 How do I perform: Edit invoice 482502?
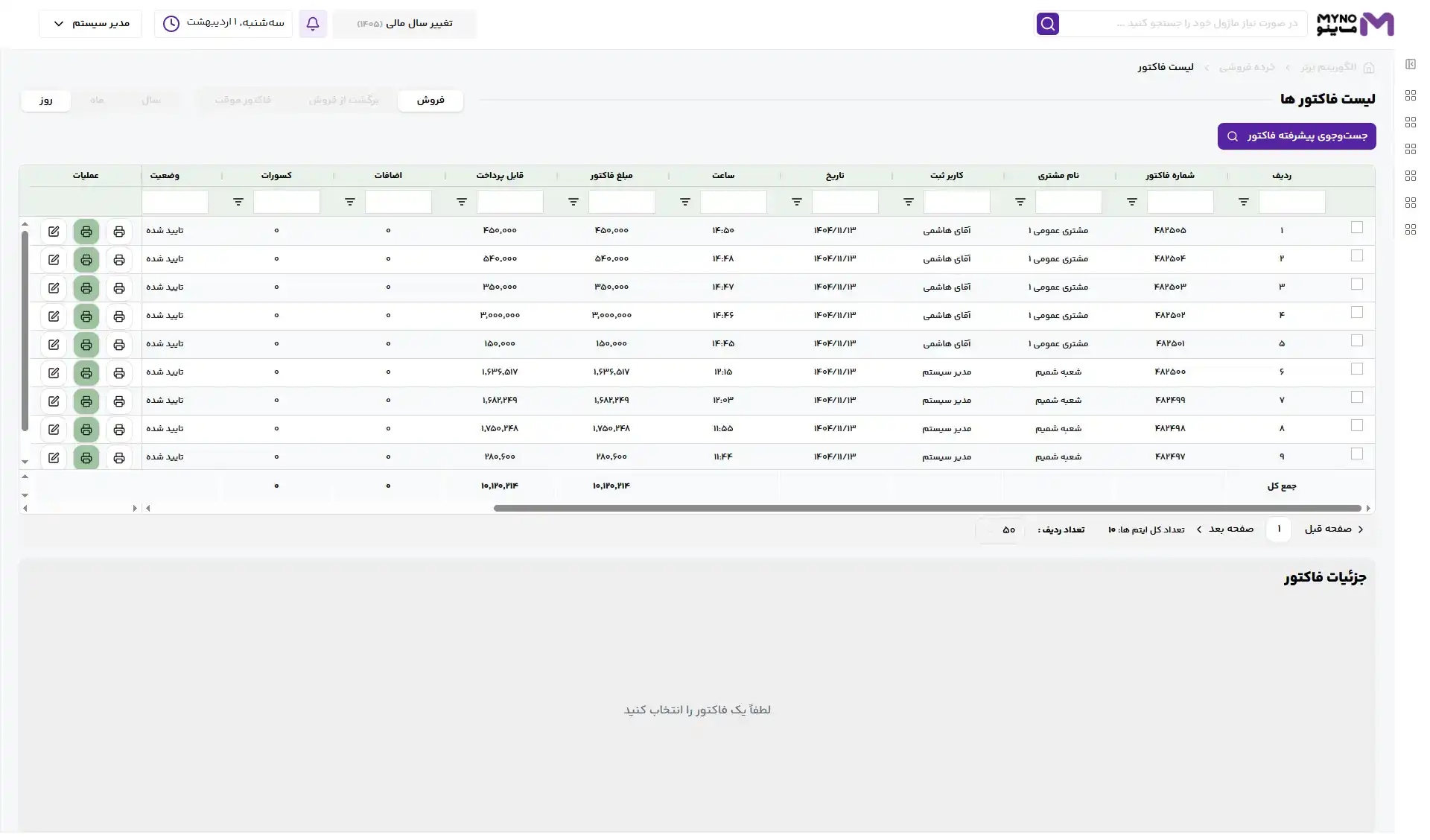(x=54, y=316)
